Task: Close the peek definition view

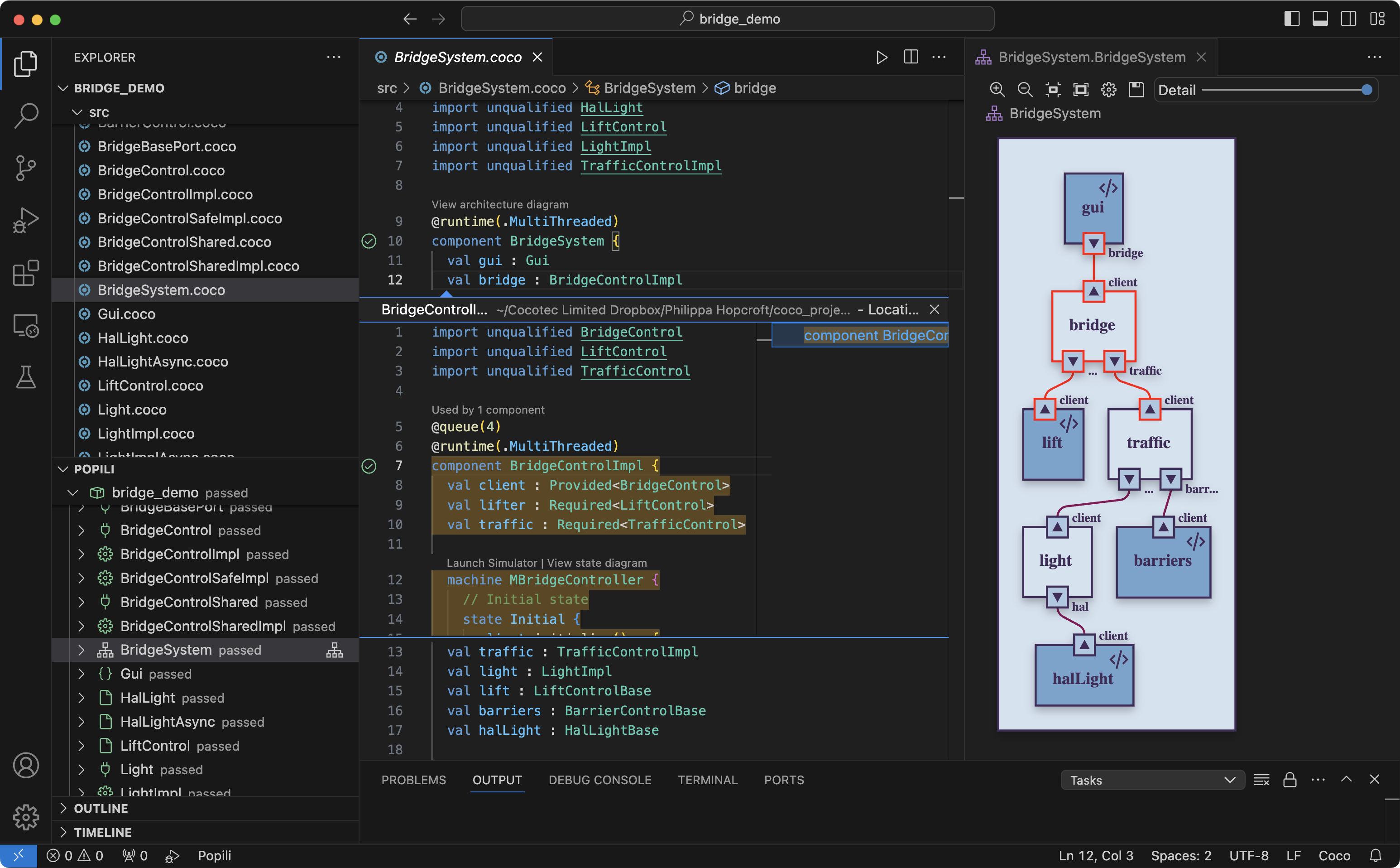Action: (934, 309)
